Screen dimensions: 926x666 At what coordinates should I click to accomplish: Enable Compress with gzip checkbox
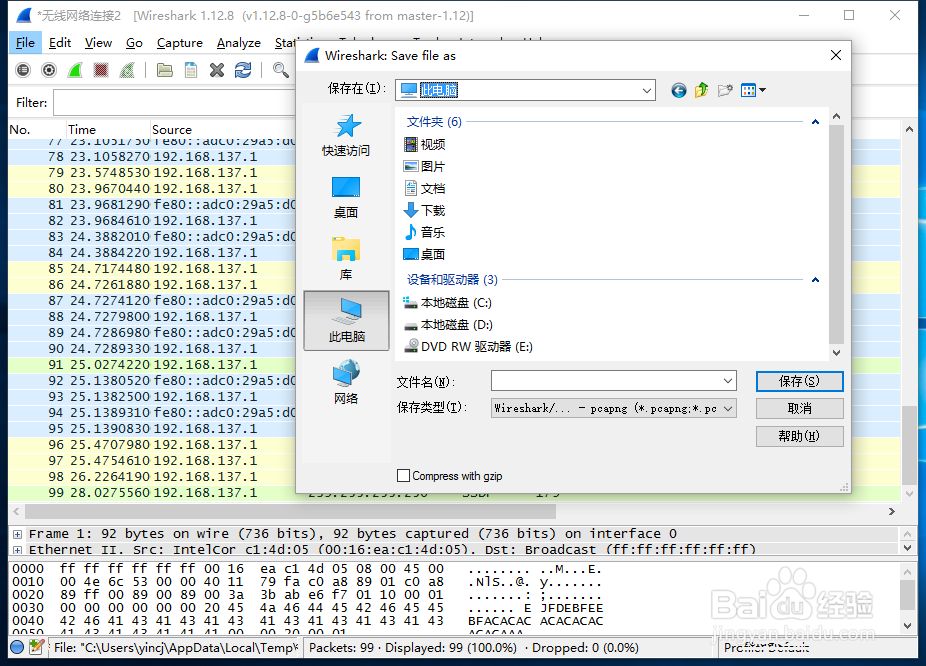[x=404, y=476]
